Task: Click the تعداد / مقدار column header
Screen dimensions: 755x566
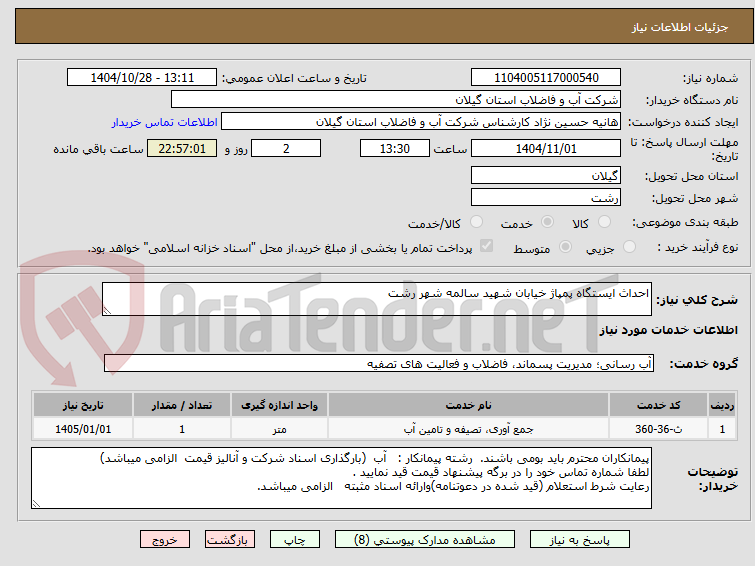Action: point(182,405)
